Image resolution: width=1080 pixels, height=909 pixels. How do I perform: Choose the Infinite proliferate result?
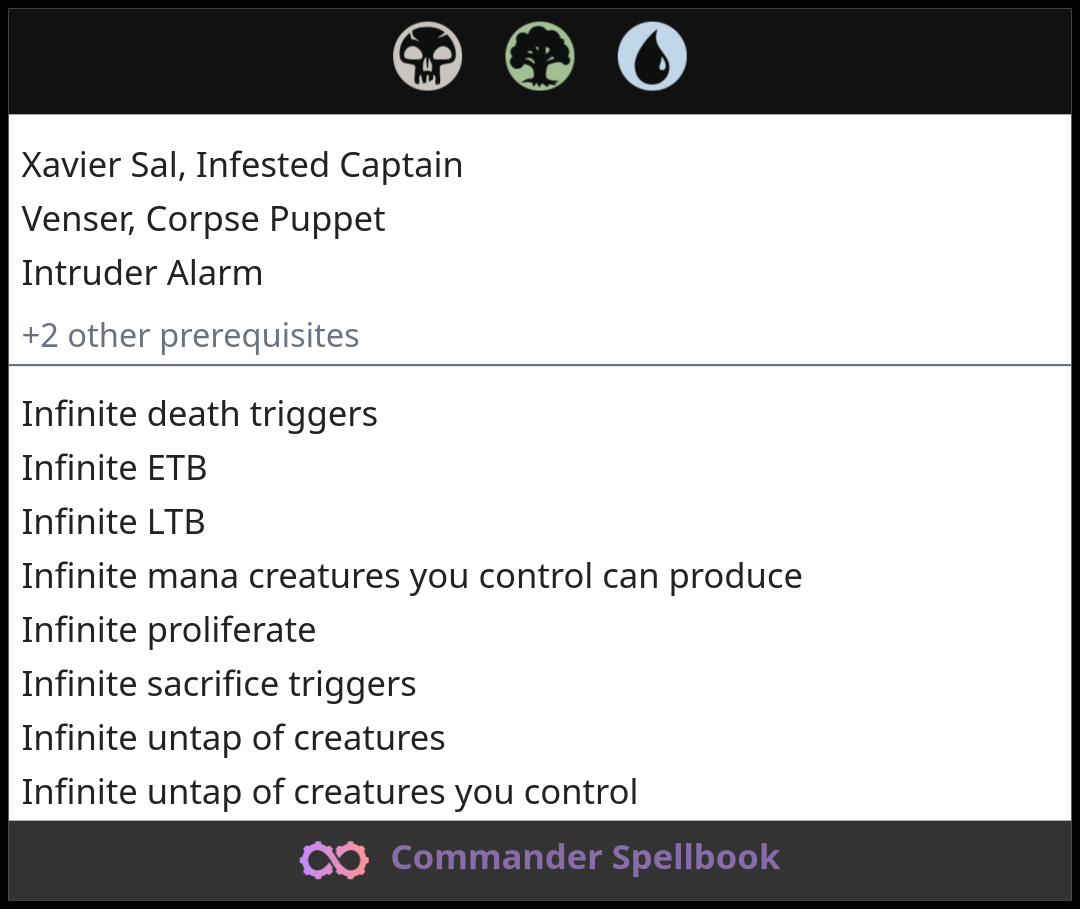coord(168,630)
